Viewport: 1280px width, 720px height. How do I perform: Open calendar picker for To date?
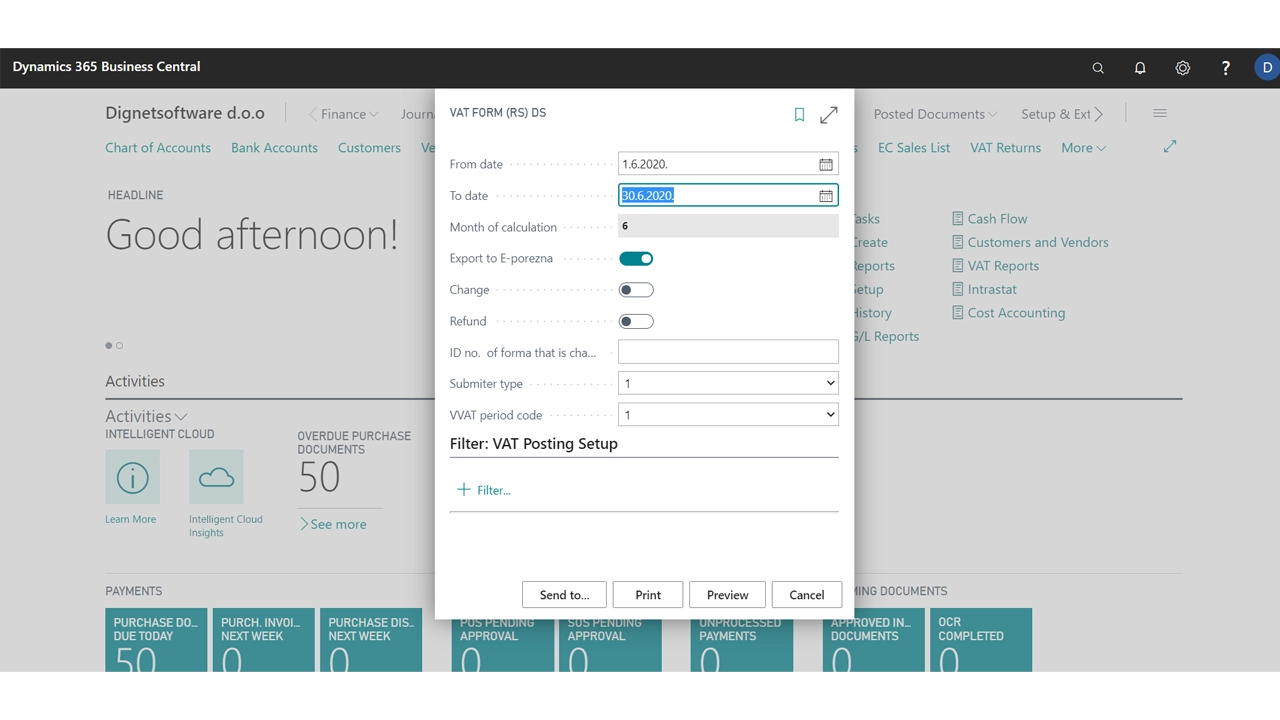(x=826, y=196)
